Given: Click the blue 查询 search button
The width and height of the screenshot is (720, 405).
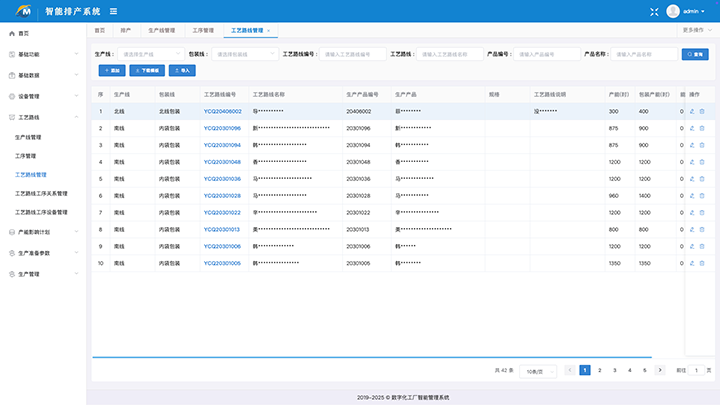Looking at the screenshot, I should pyautogui.click(x=694, y=54).
